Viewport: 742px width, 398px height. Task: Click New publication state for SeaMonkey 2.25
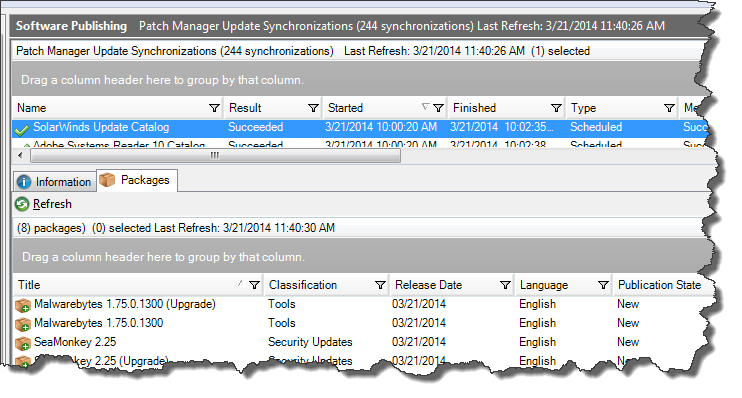628,342
